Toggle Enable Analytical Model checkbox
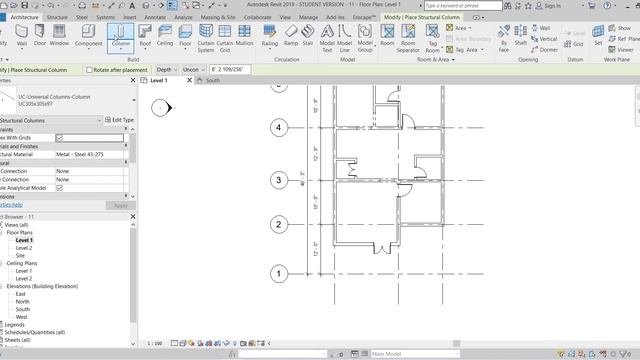The width and height of the screenshot is (640, 360). (x=59, y=188)
